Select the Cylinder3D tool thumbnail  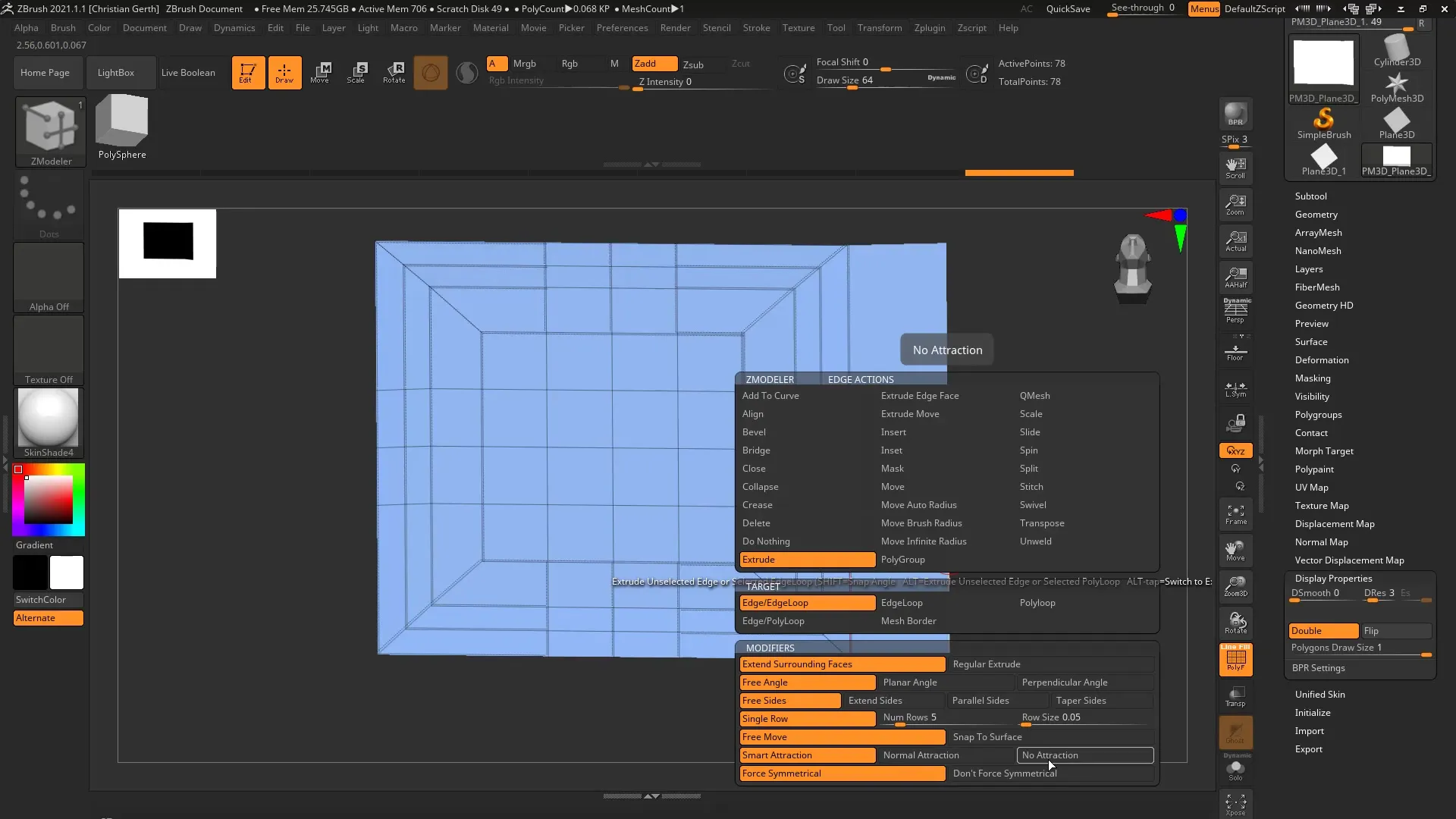[1396, 51]
